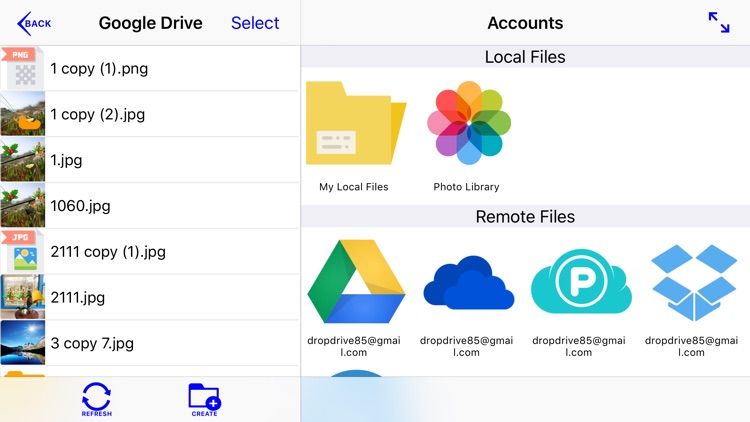
Task: Tap the My Local Files label
Action: tap(354, 187)
